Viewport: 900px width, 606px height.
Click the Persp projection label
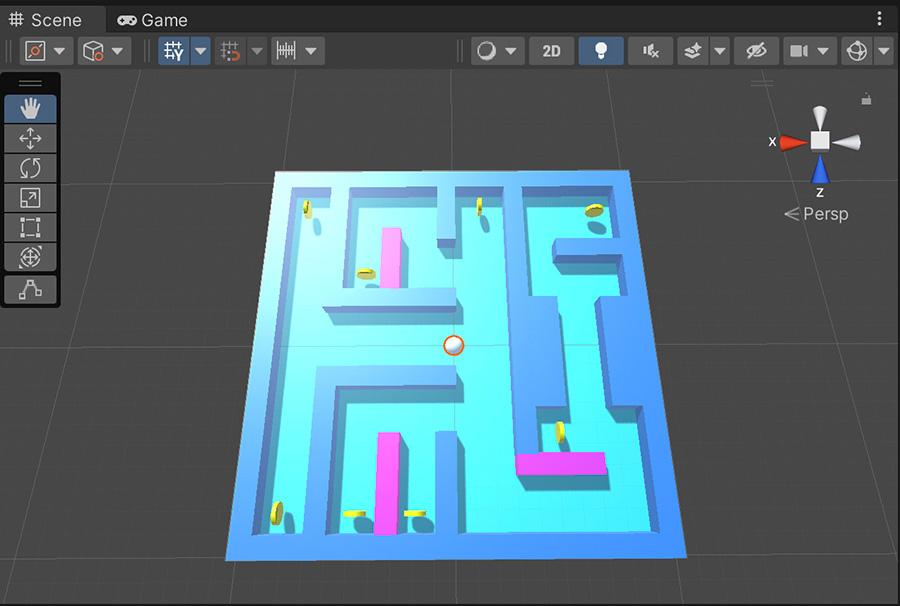tap(824, 214)
